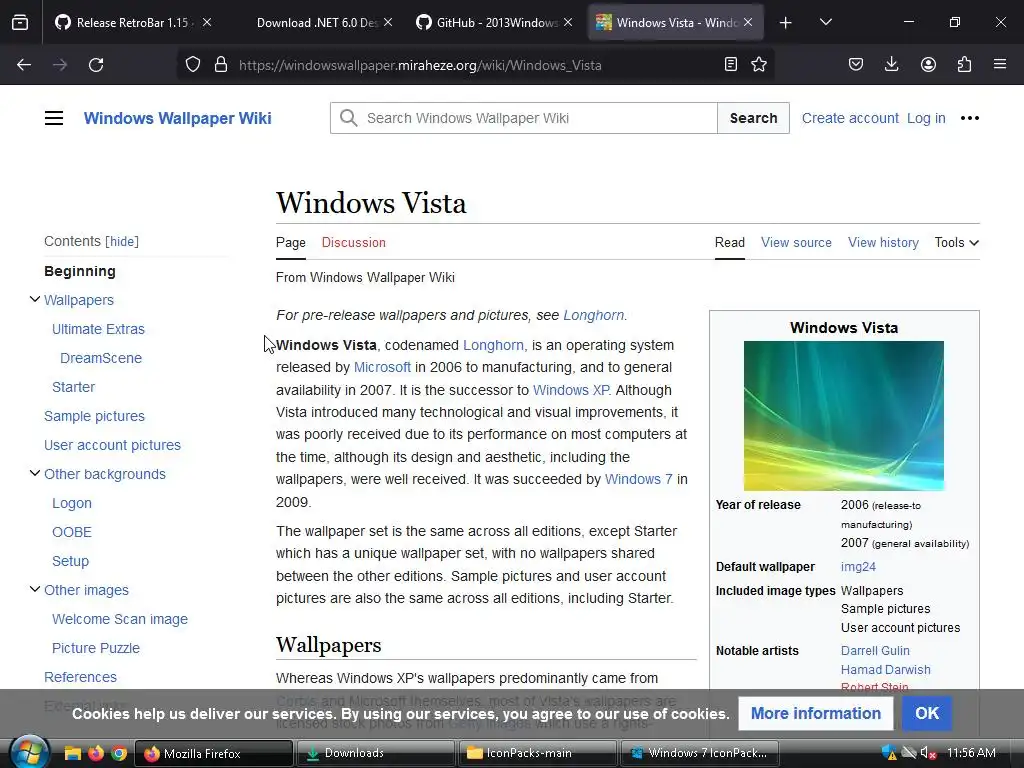Close the Release RetroBar tab

(x=207, y=22)
